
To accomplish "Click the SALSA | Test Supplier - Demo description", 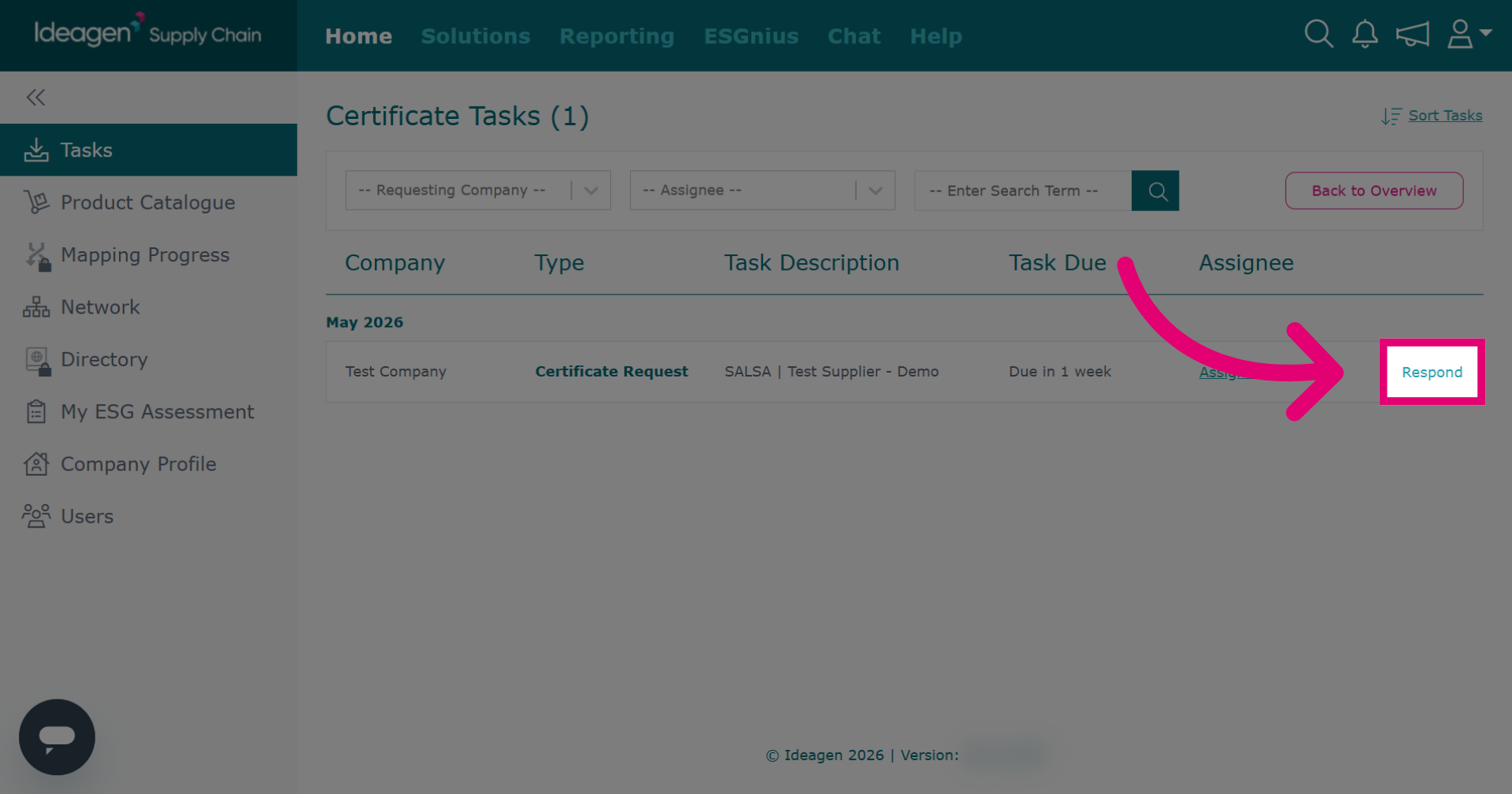I will coord(832,372).
